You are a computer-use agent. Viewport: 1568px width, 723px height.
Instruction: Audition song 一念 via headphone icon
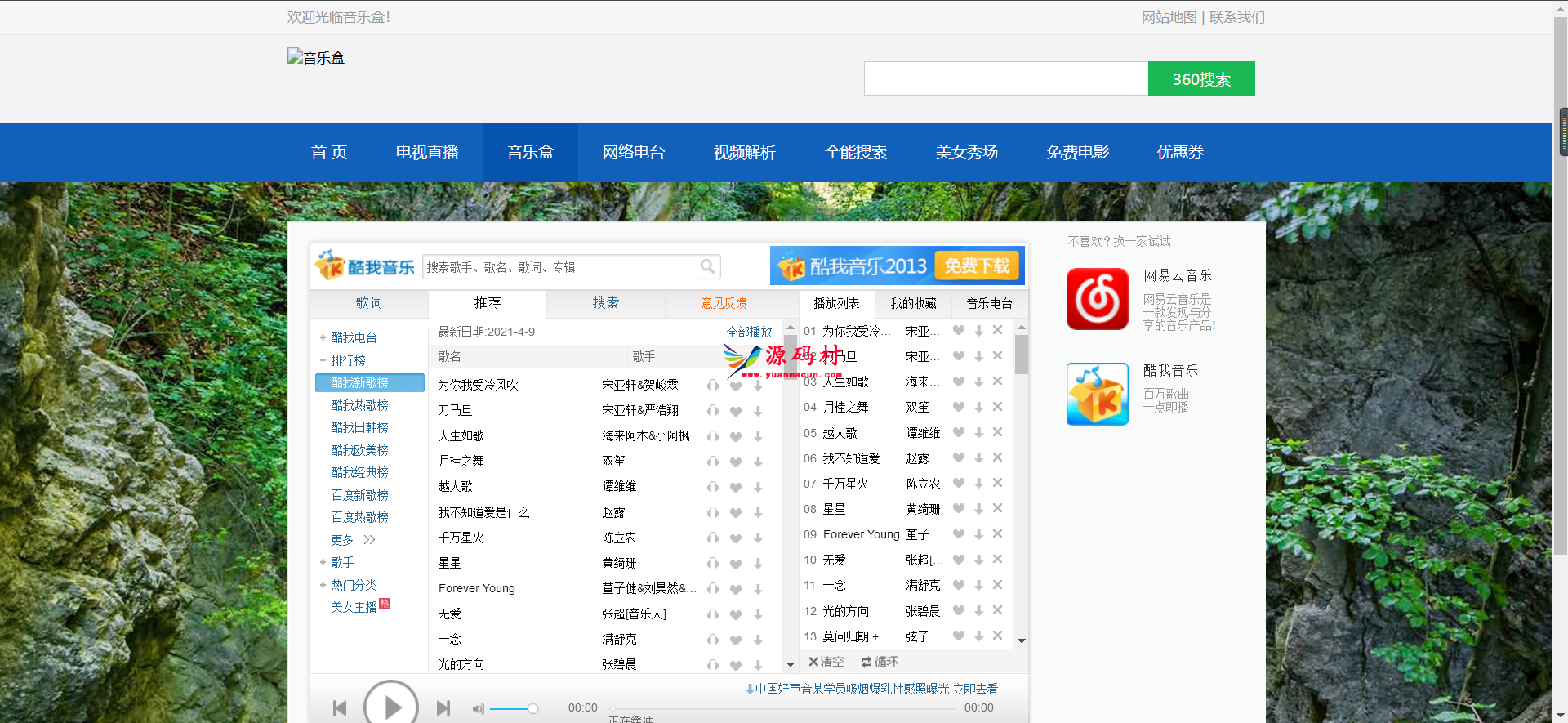[713, 640]
